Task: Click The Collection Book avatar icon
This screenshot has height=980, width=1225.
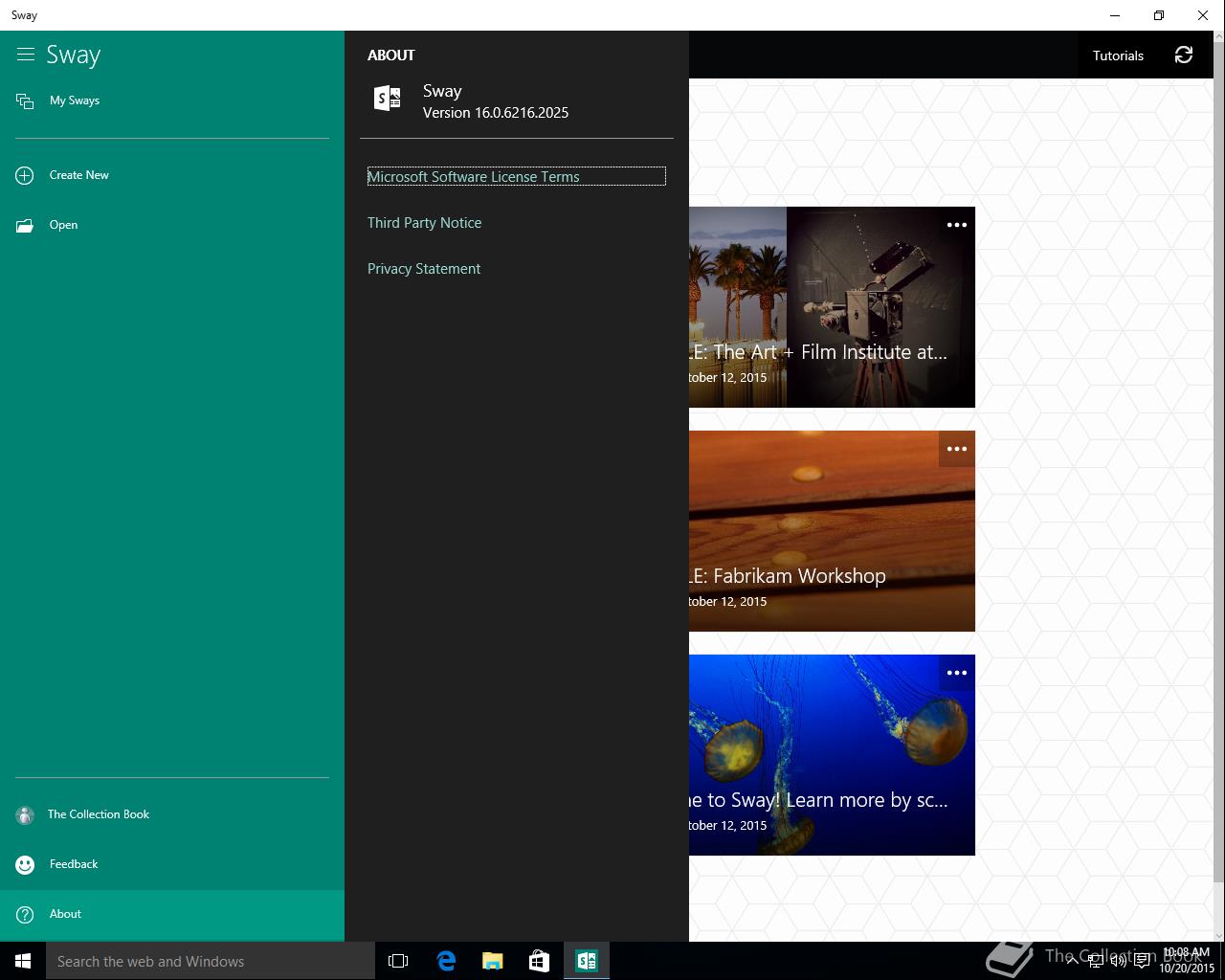Action: [25, 815]
